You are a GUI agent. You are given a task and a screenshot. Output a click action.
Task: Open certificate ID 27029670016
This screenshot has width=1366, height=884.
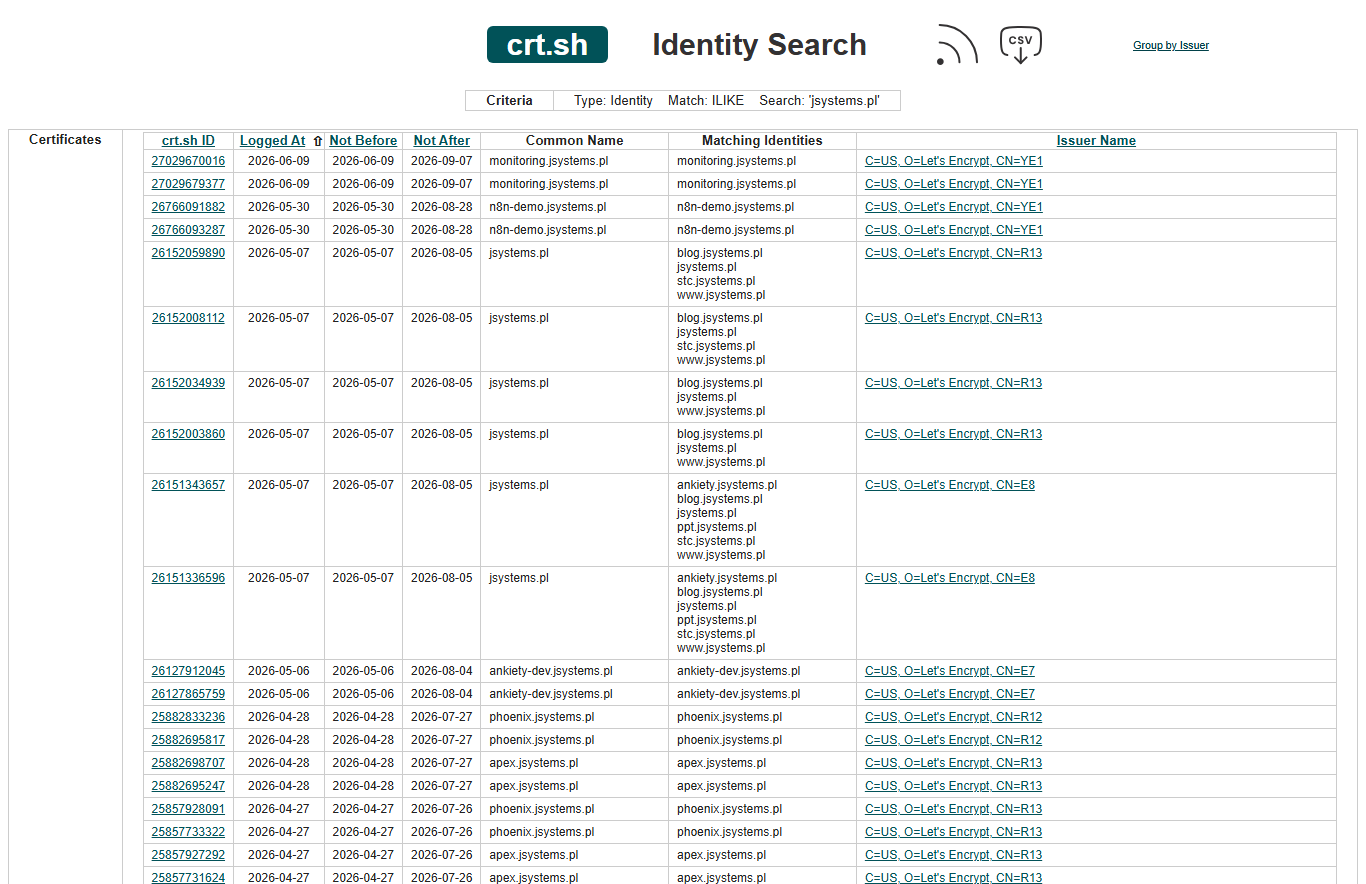tap(188, 161)
